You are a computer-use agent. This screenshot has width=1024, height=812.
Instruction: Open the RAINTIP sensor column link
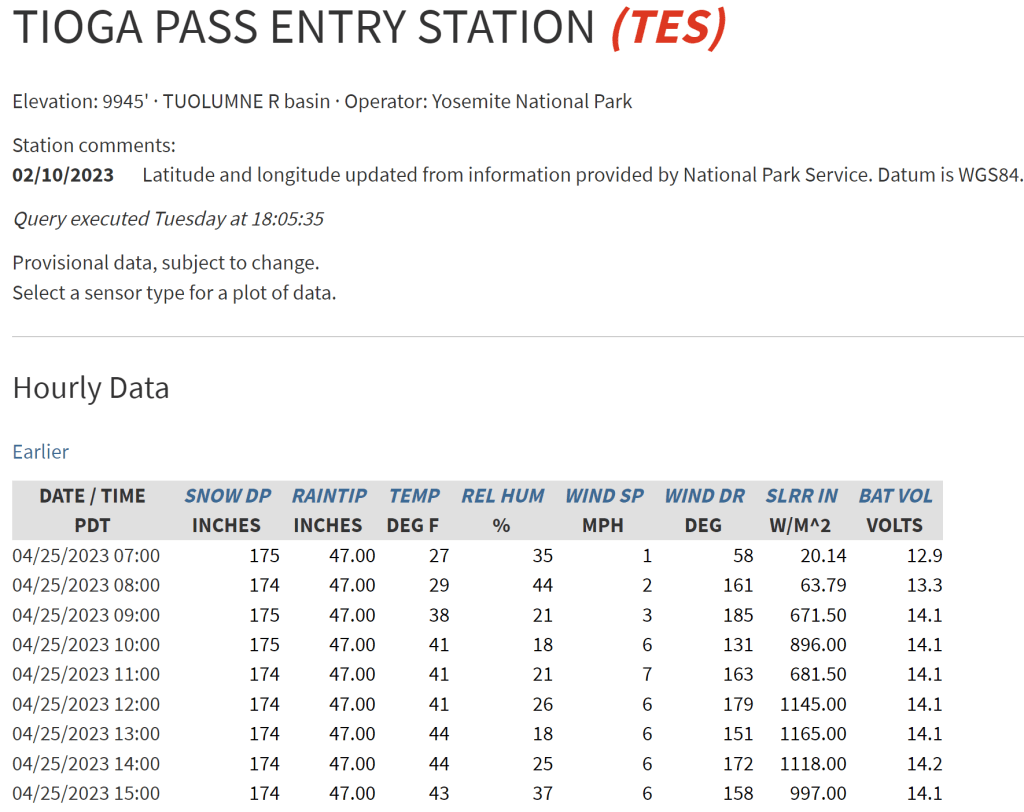329,496
